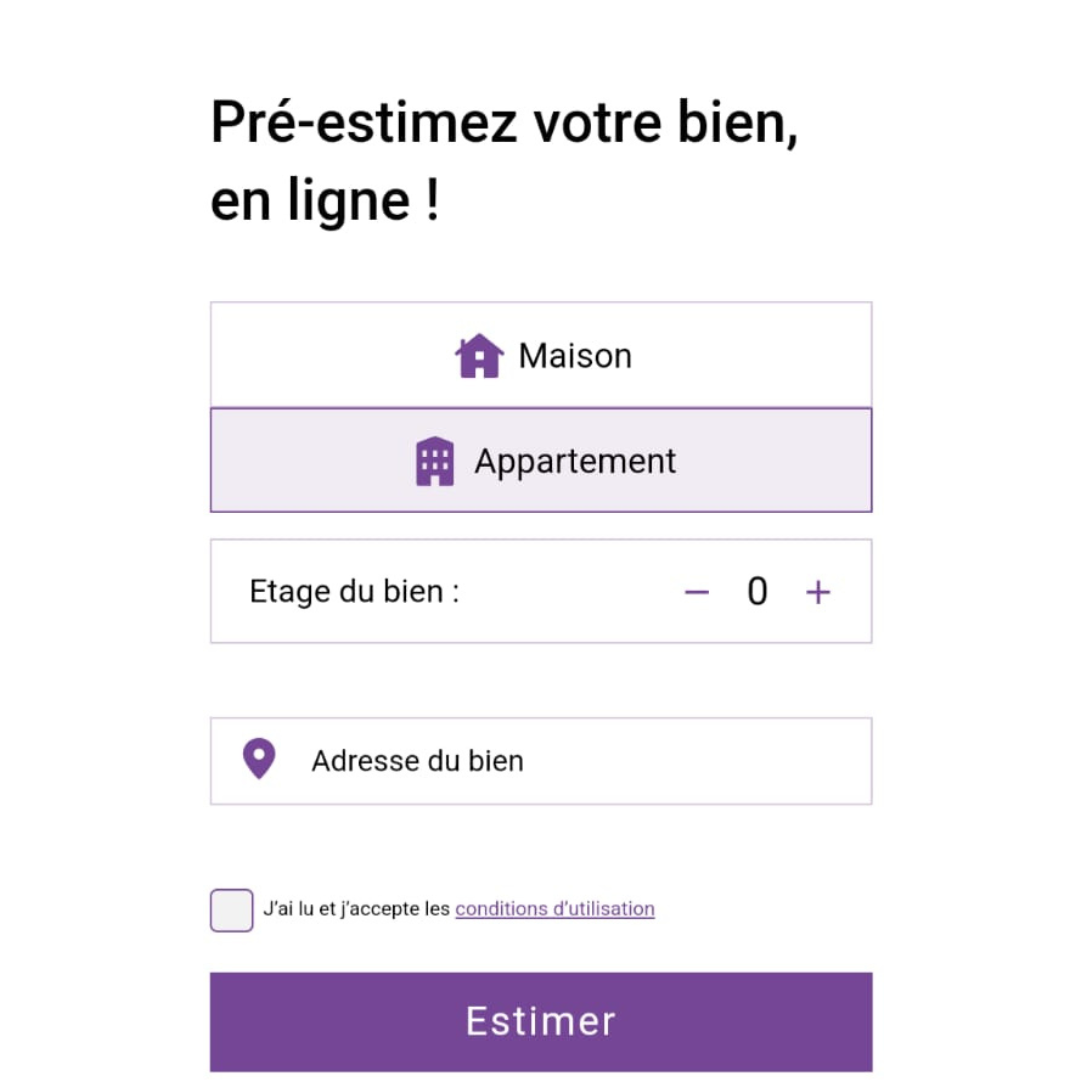This screenshot has width=1080, height=1080.
Task: Click the Adresse du bien placeholder text
Action: click(417, 761)
